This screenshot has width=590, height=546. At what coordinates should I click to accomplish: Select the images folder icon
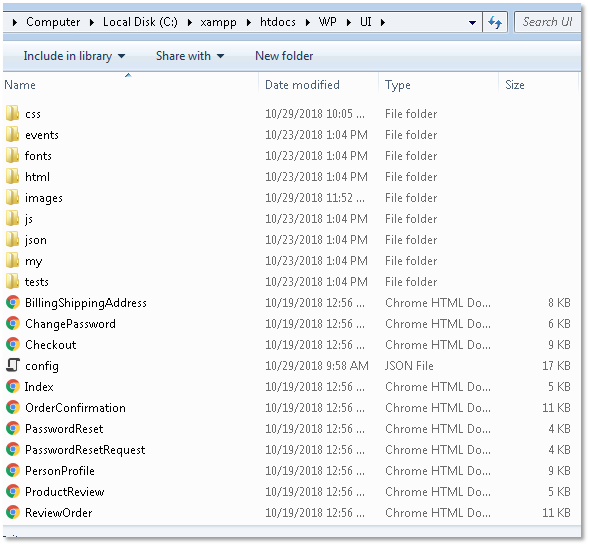pos(12,197)
